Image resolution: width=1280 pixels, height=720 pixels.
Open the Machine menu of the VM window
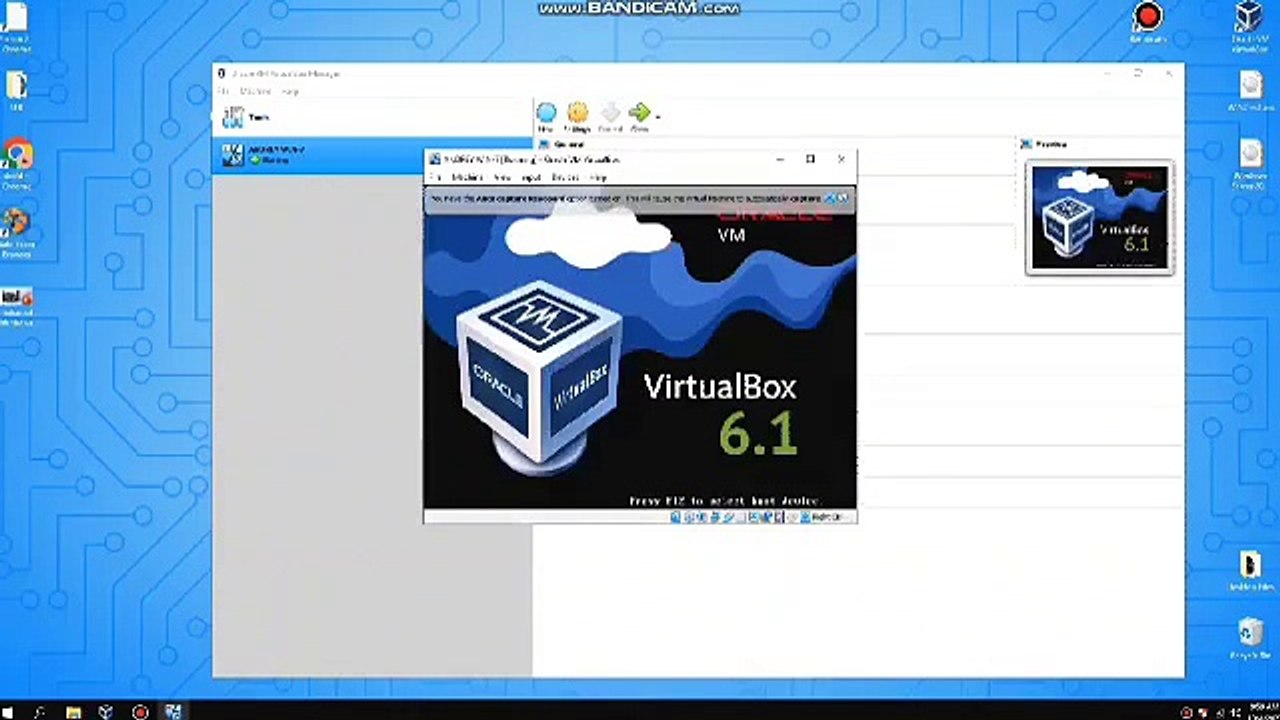467,177
